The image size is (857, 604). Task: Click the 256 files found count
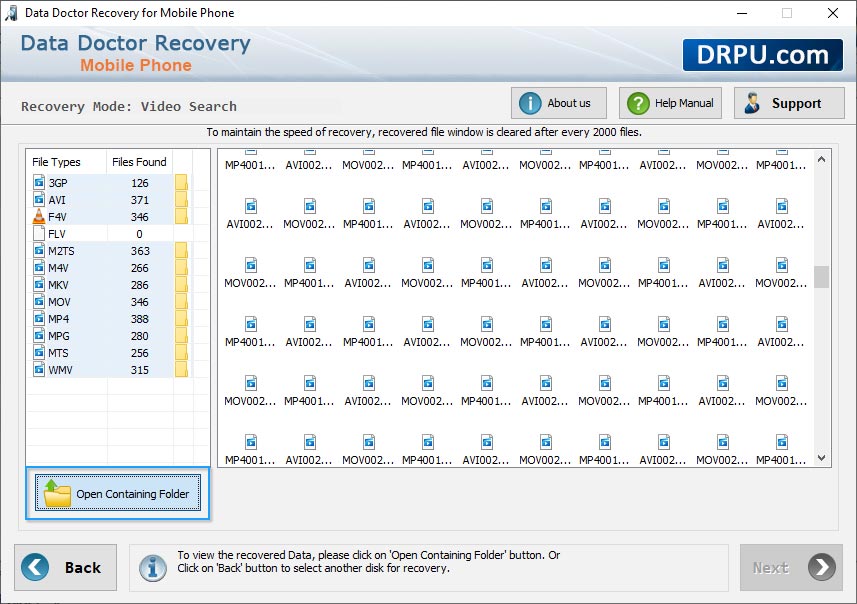click(139, 353)
